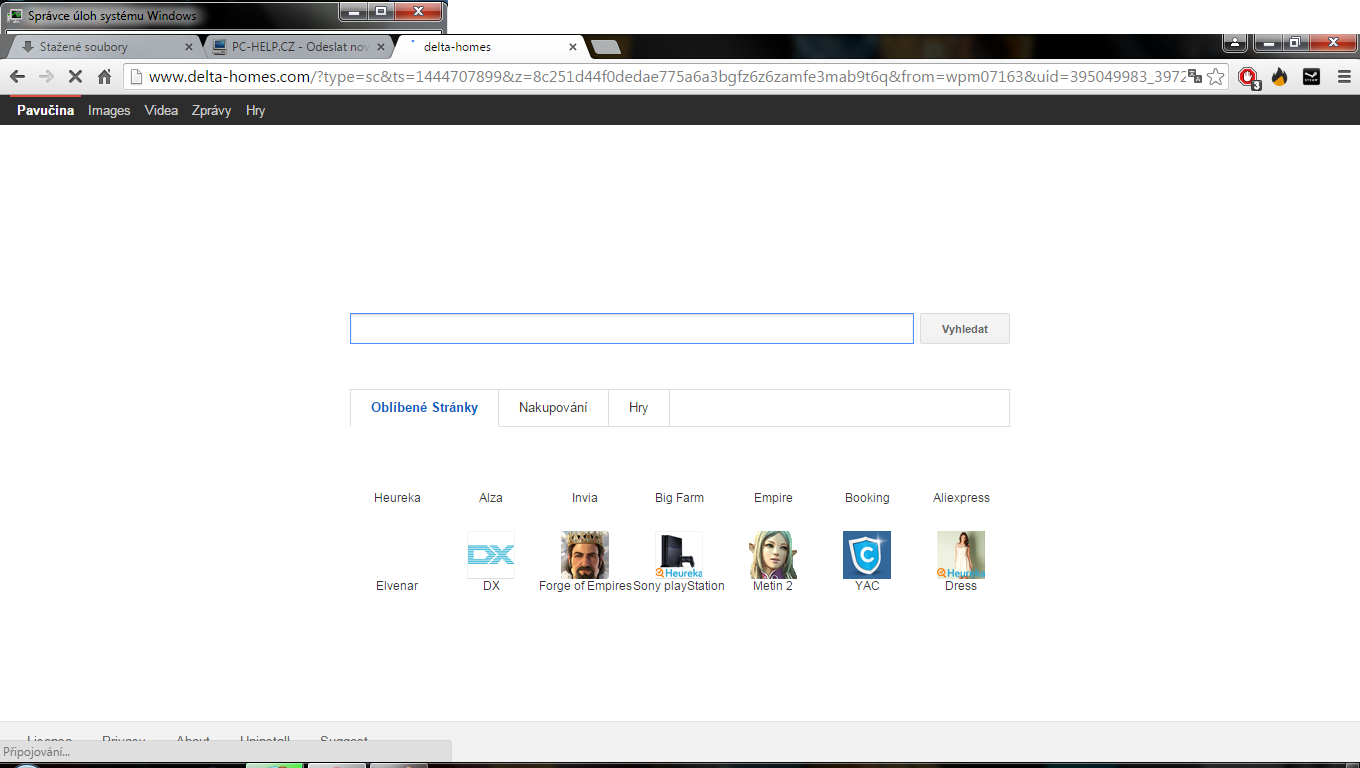Click the browser address bar URL
Viewport: 1360px width, 768px height.
(x=667, y=77)
